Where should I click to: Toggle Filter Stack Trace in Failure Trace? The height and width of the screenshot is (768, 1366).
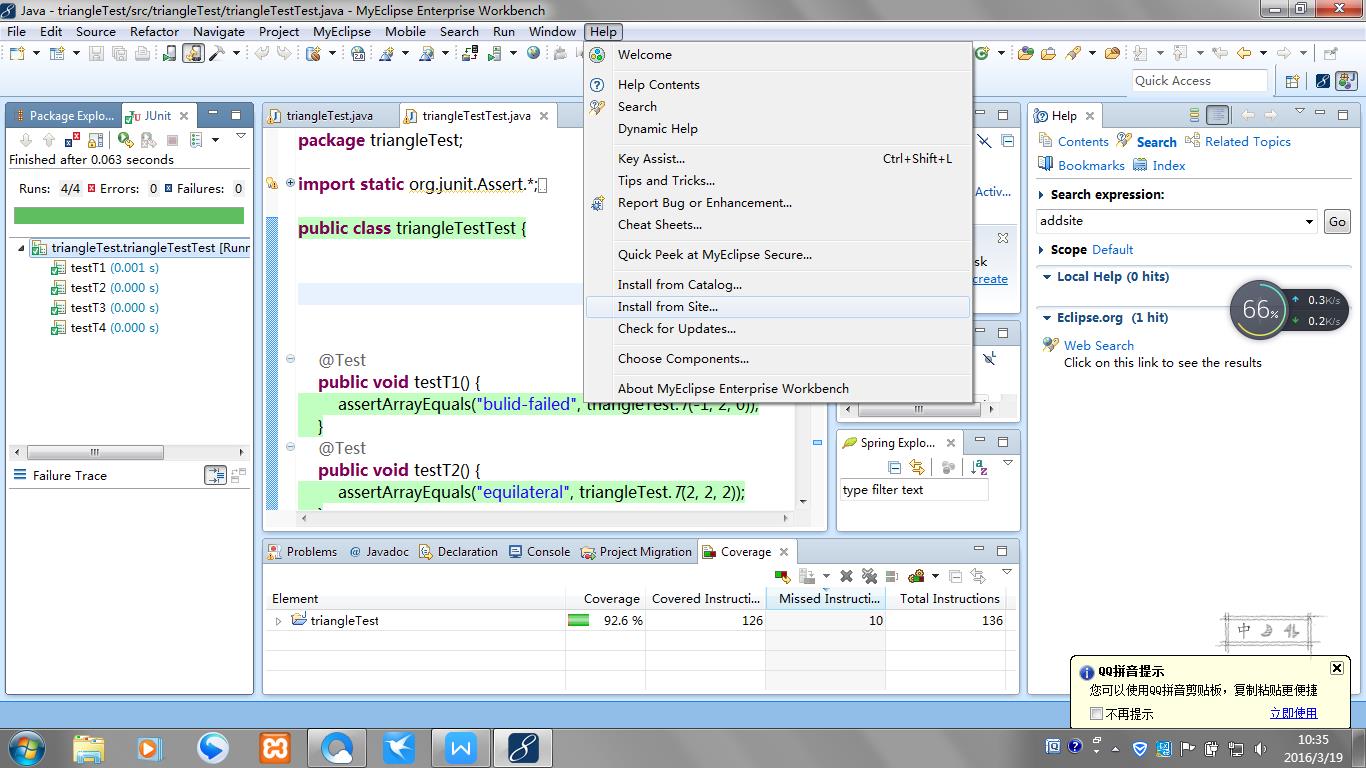(215, 476)
